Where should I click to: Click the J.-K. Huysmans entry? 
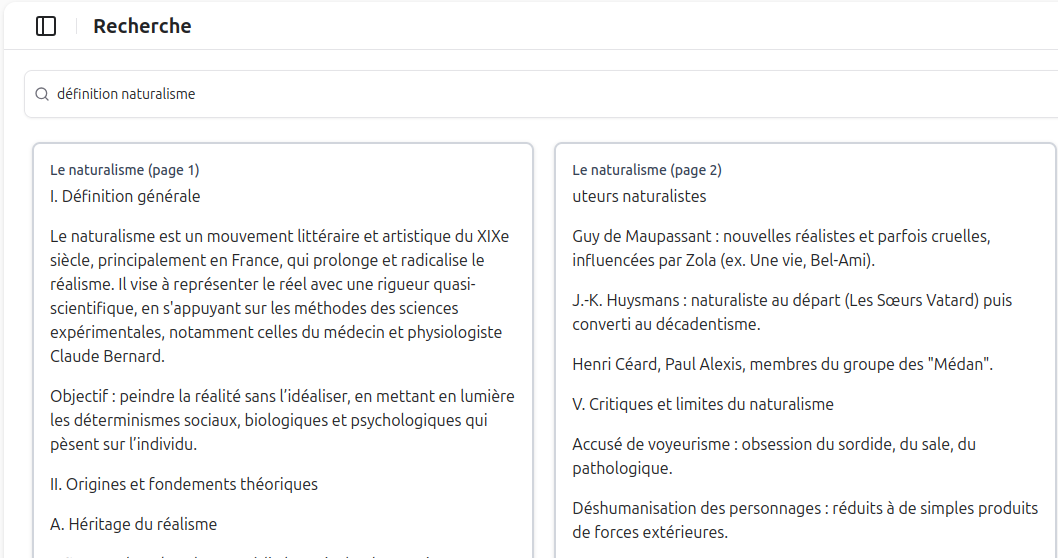point(790,310)
